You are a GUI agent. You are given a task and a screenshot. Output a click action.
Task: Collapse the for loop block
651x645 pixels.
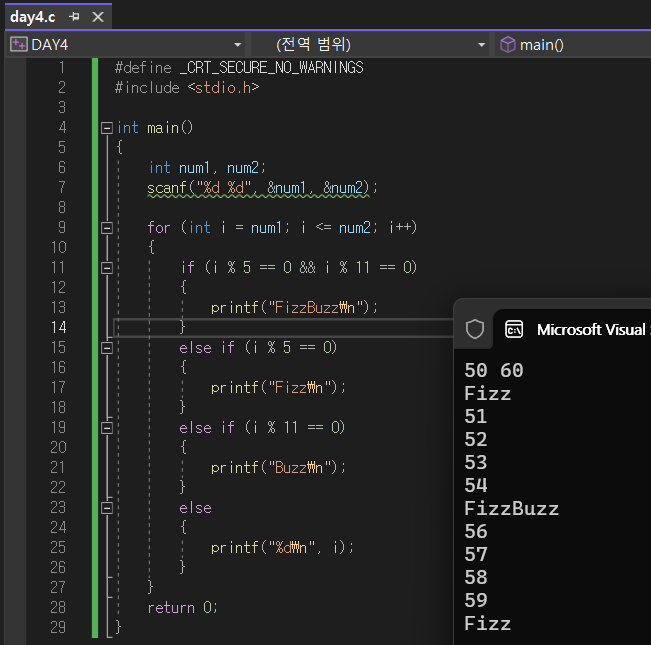tap(107, 228)
